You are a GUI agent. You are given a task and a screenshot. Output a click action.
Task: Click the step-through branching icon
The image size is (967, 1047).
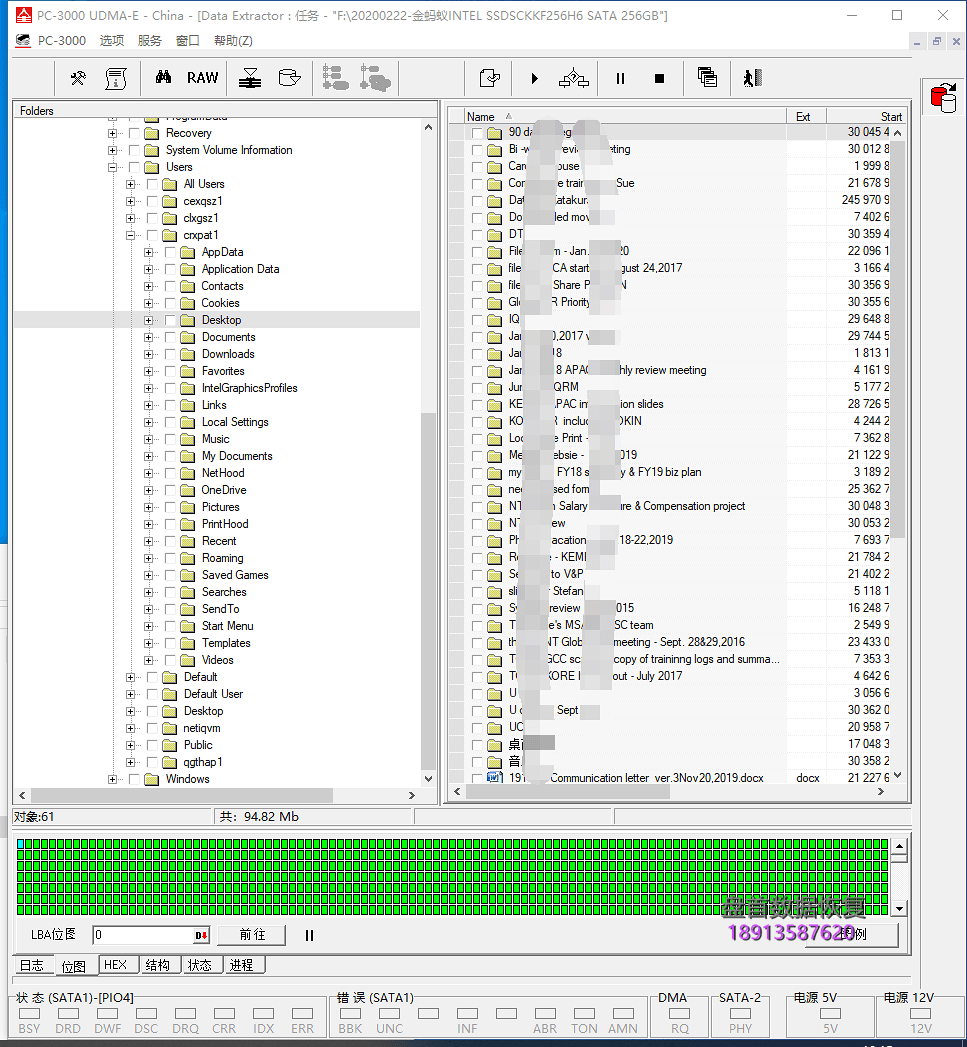pyautogui.click(x=574, y=78)
